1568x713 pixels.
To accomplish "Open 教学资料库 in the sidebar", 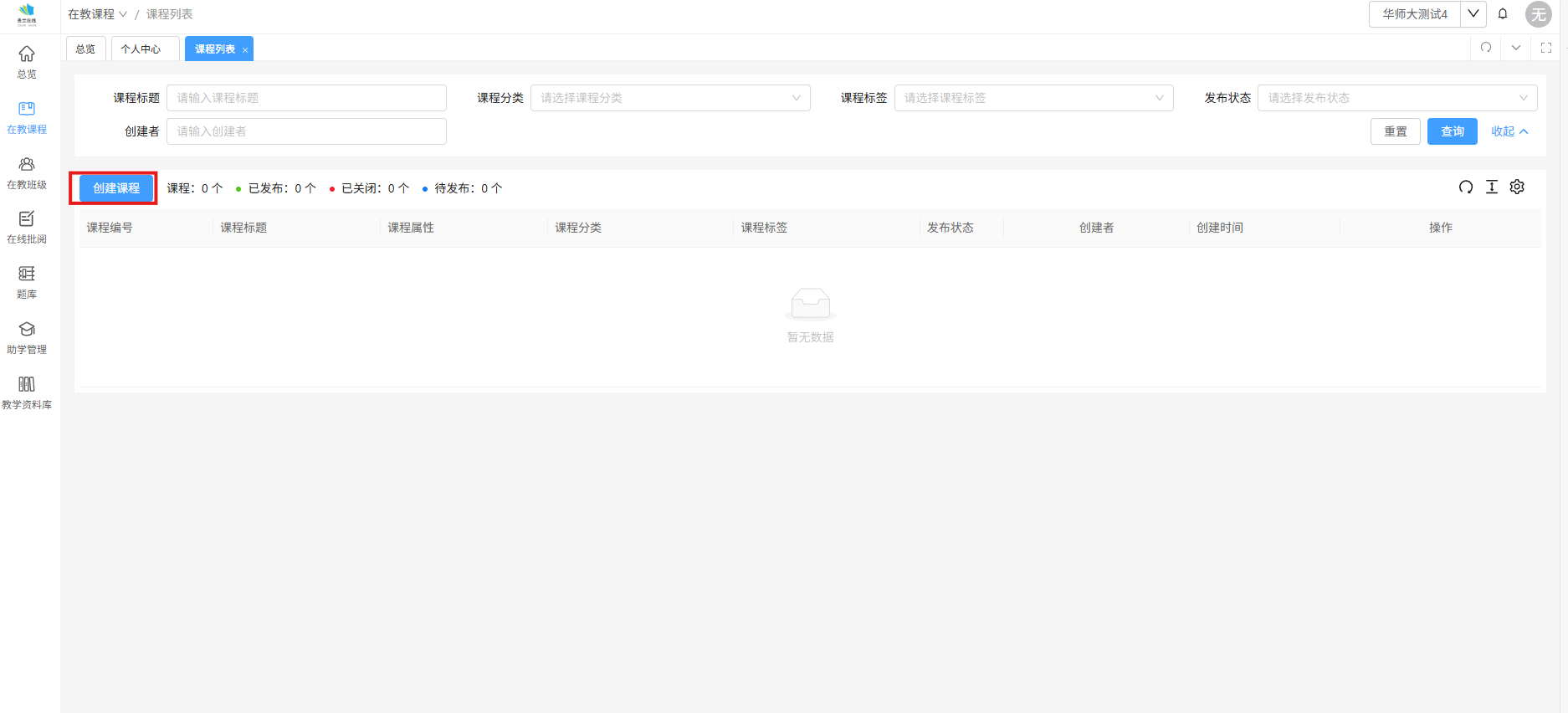I will [x=27, y=392].
